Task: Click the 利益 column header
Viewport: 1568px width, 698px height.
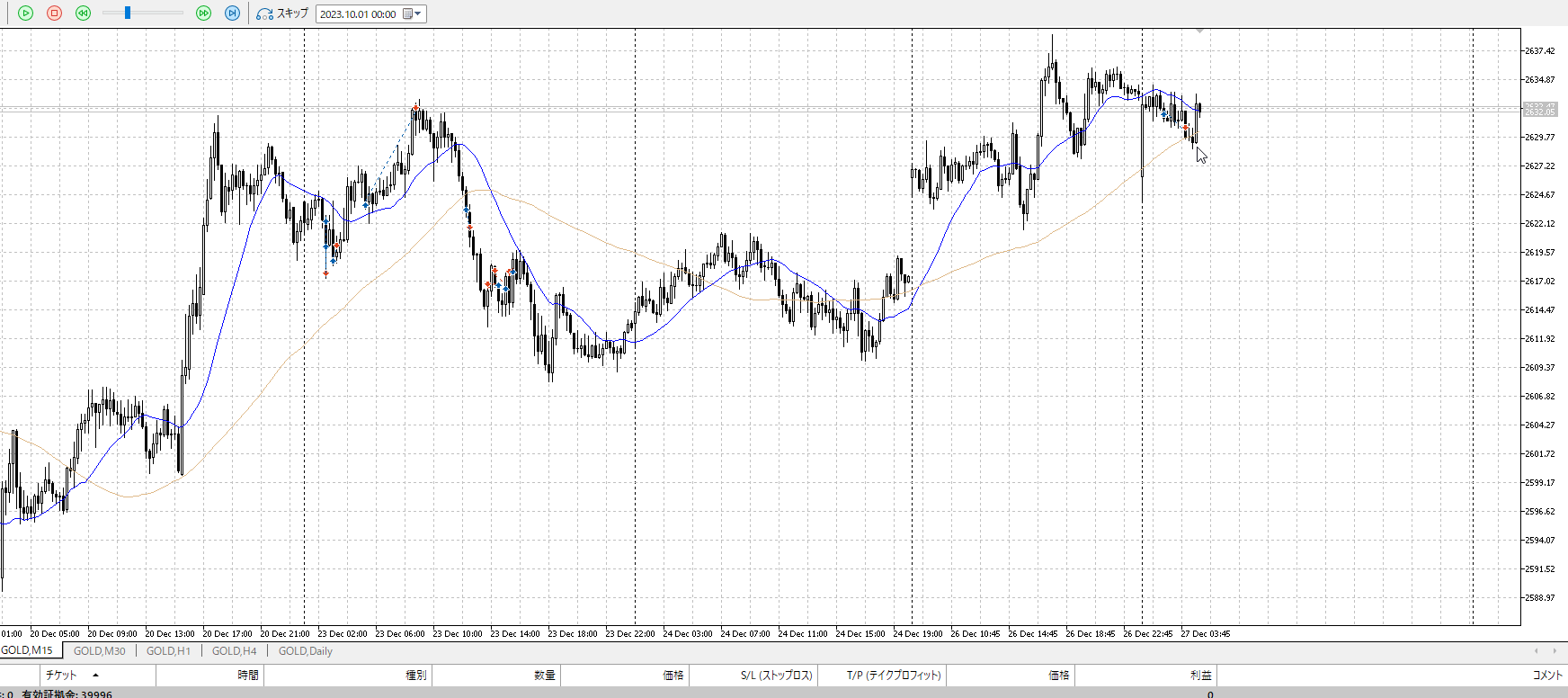Action: (x=1200, y=676)
